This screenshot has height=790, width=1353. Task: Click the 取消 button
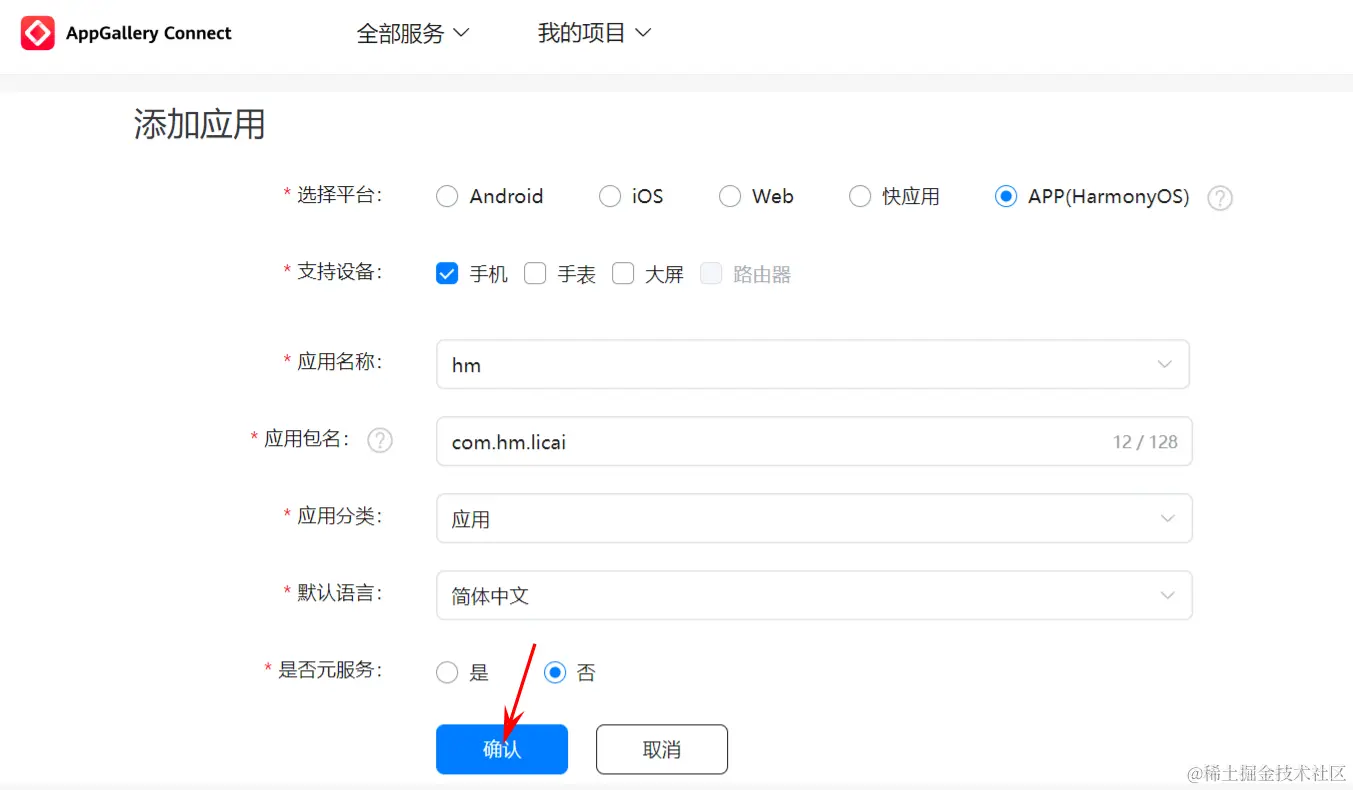pyautogui.click(x=662, y=749)
